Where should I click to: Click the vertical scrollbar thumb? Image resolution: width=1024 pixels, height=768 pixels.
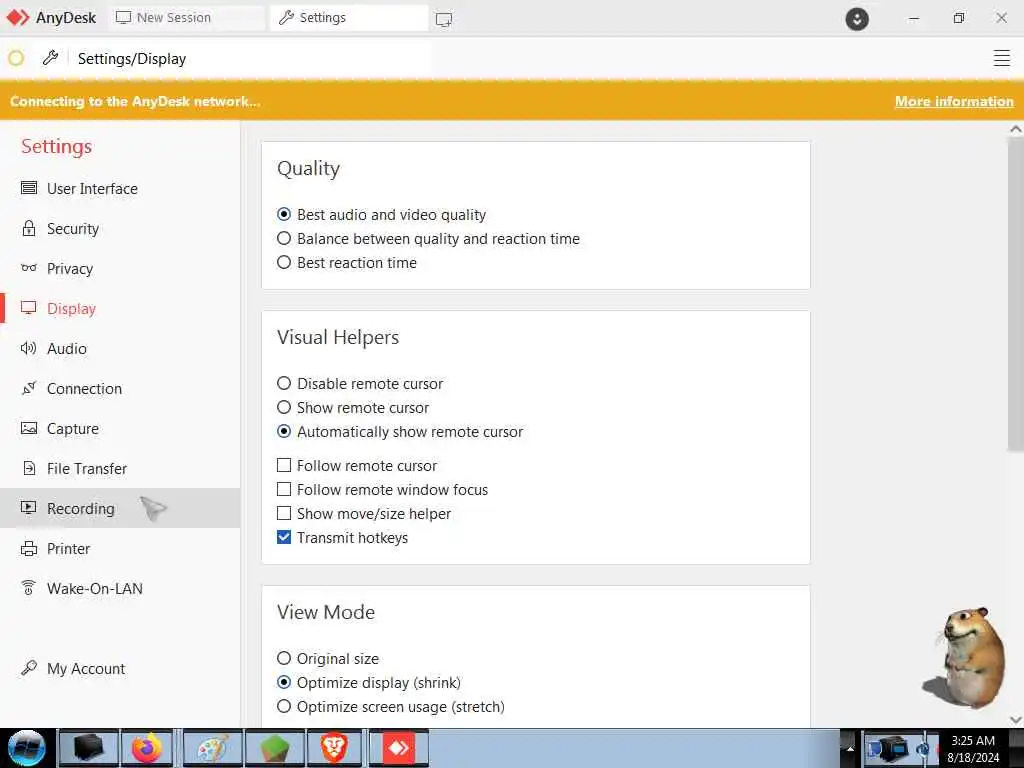coord(1016,294)
